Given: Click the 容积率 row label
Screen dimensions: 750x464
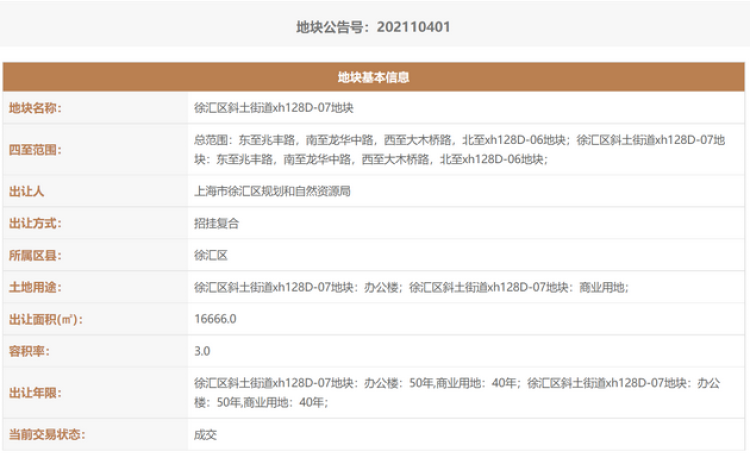Looking at the screenshot, I should tap(29, 351).
